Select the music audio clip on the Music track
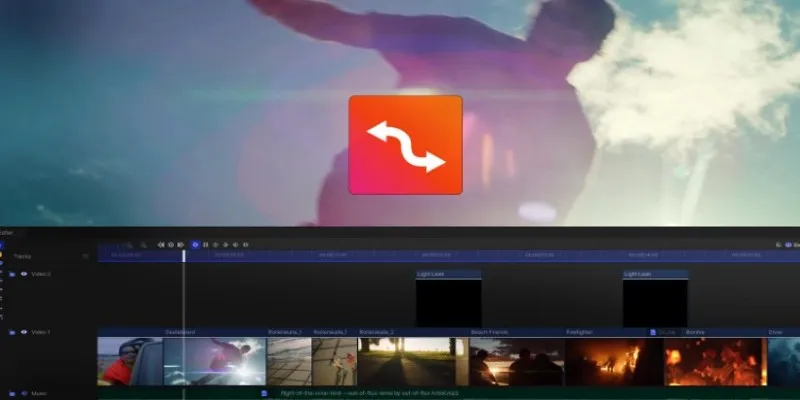 pyautogui.click(x=448, y=394)
